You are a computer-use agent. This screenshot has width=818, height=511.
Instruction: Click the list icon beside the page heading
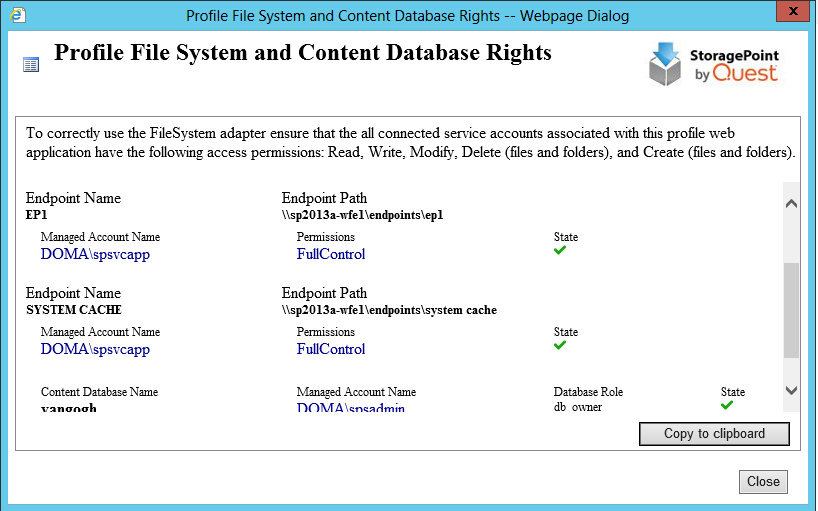31,65
